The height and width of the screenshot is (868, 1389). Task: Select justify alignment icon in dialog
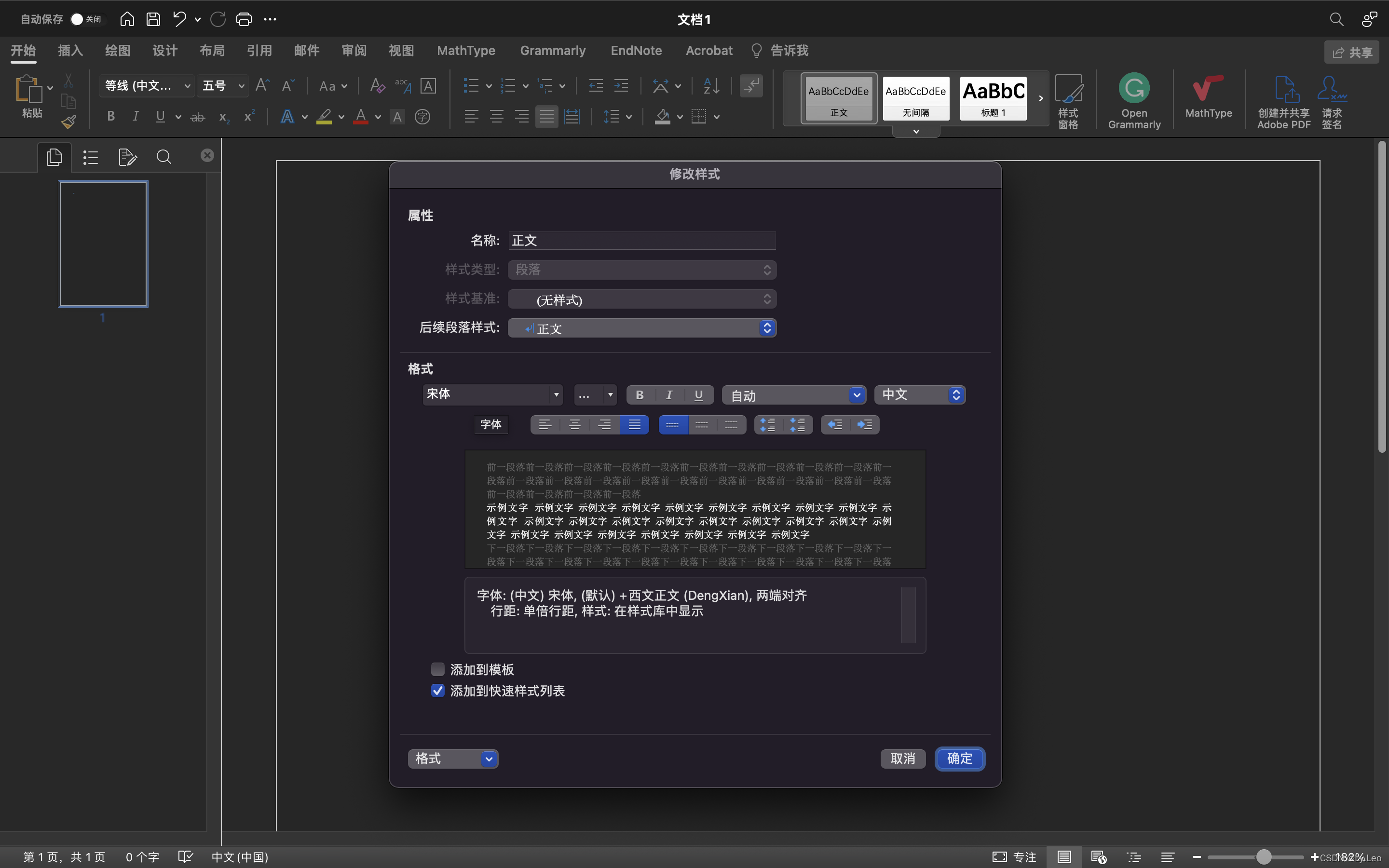coord(634,425)
